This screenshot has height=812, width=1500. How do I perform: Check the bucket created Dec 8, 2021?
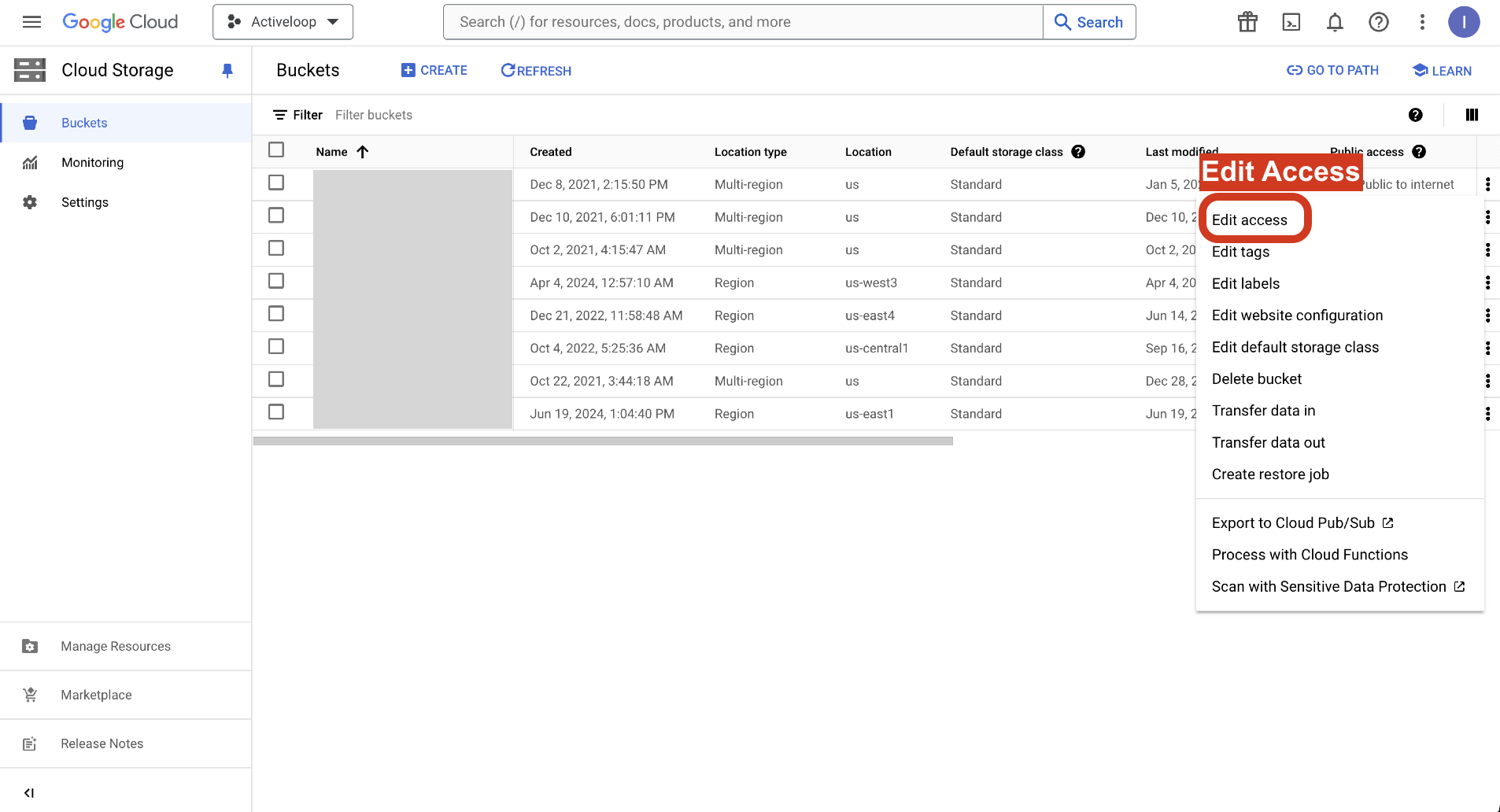point(276,183)
